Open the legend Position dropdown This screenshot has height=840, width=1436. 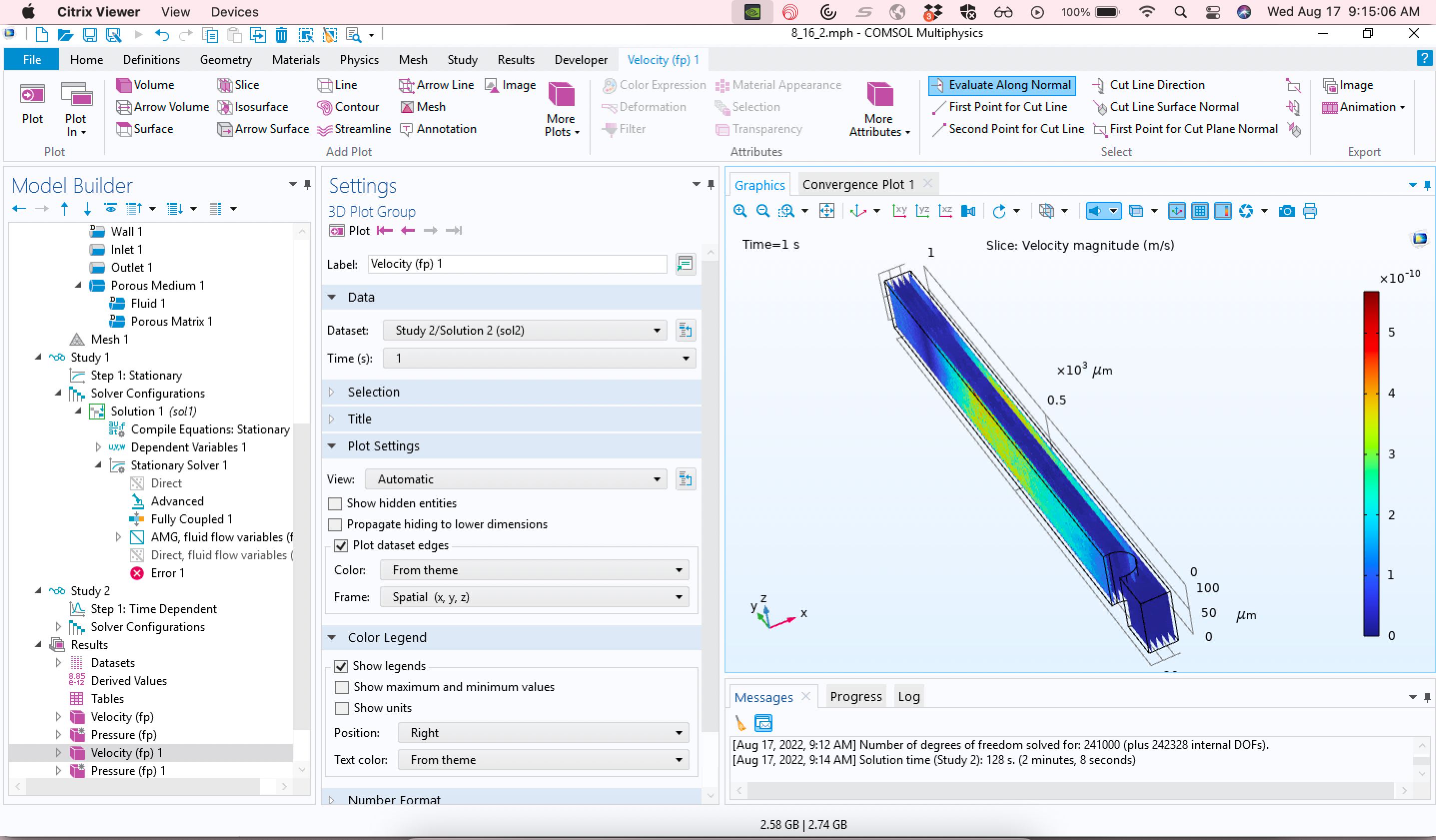543,734
